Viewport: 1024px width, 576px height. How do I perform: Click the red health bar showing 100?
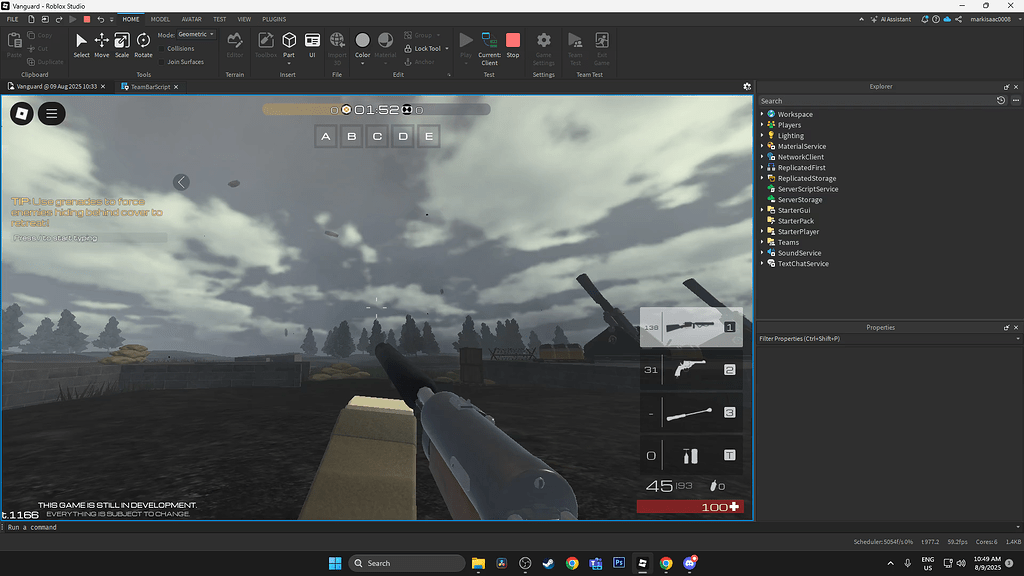click(x=690, y=507)
